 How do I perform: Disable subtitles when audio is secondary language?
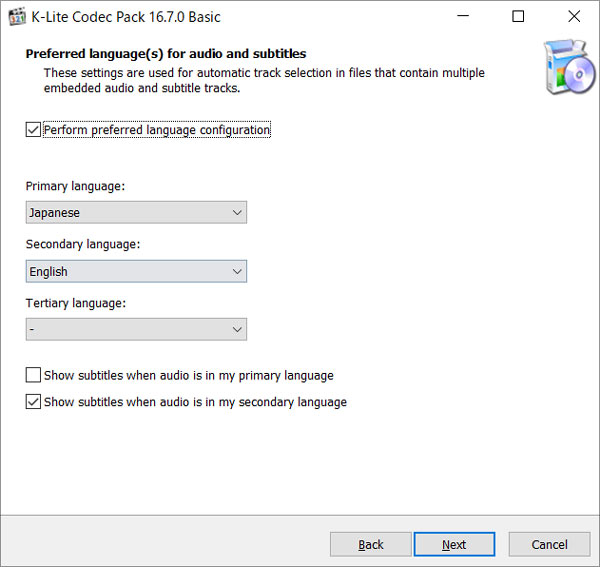coord(34,402)
